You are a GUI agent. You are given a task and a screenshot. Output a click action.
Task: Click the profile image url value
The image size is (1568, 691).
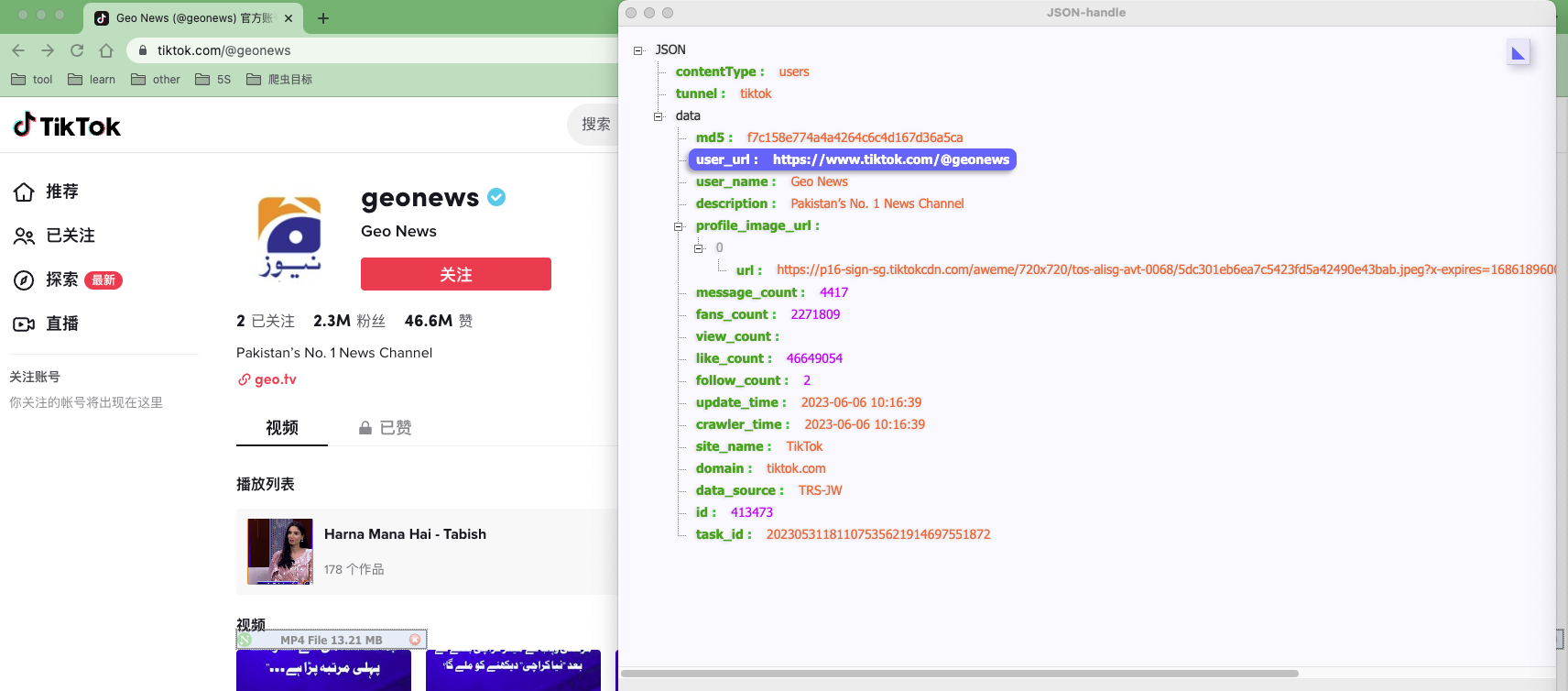1166,269
